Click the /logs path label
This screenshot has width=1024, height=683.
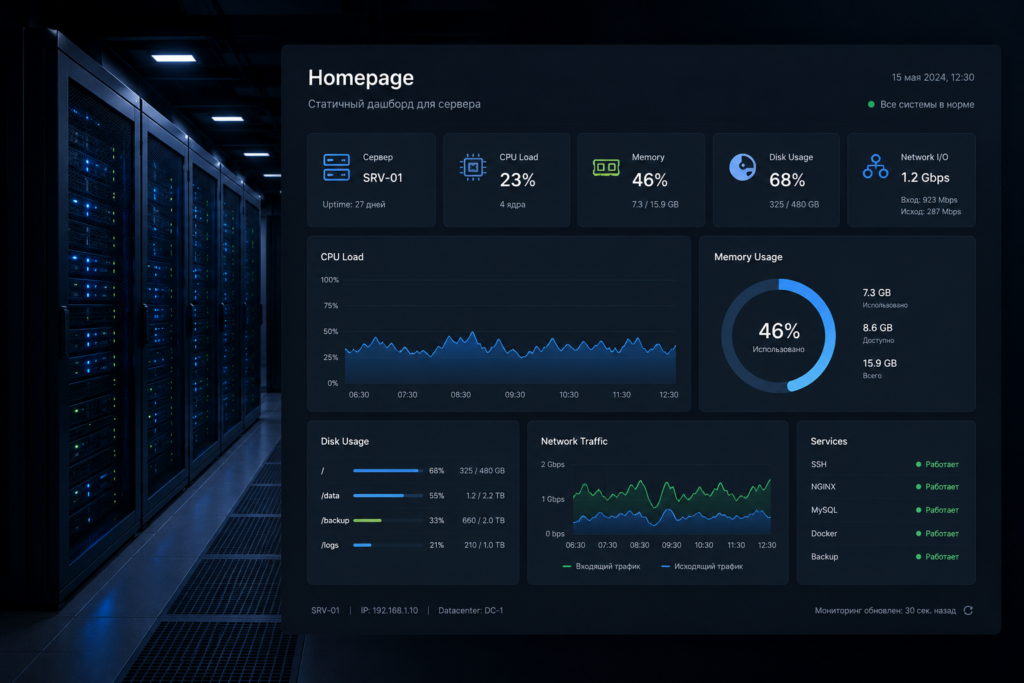[330, 545]
